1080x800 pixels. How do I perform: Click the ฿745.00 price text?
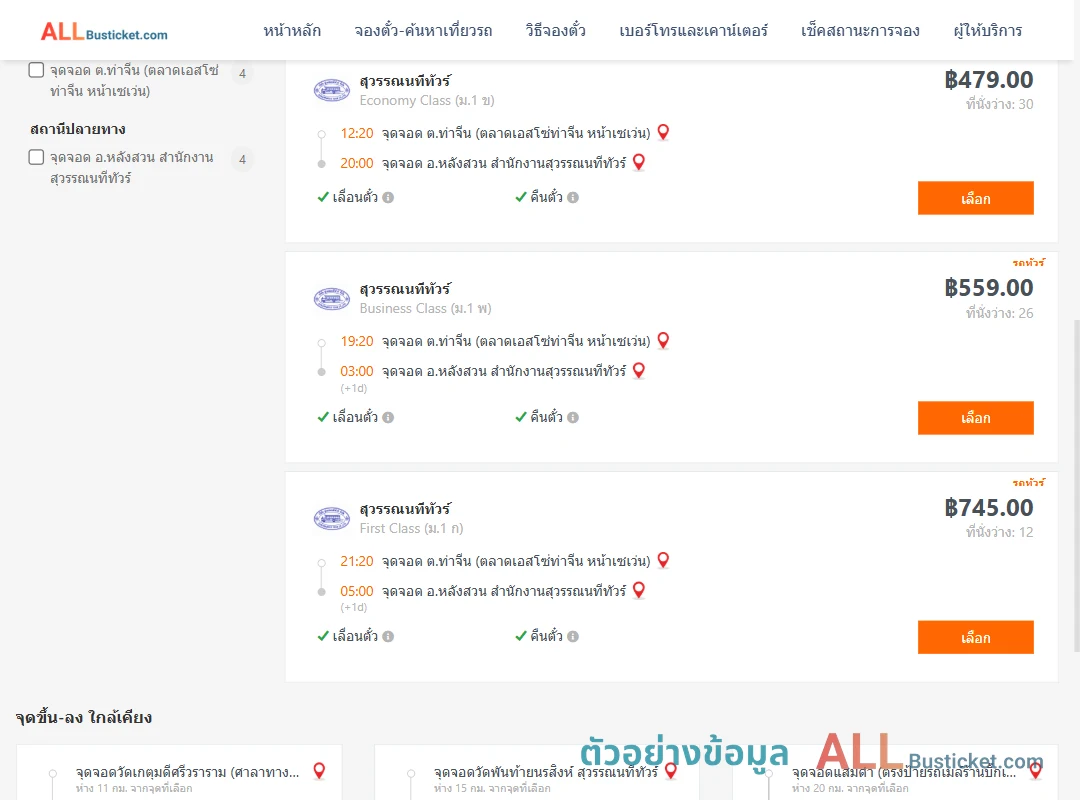988,508
